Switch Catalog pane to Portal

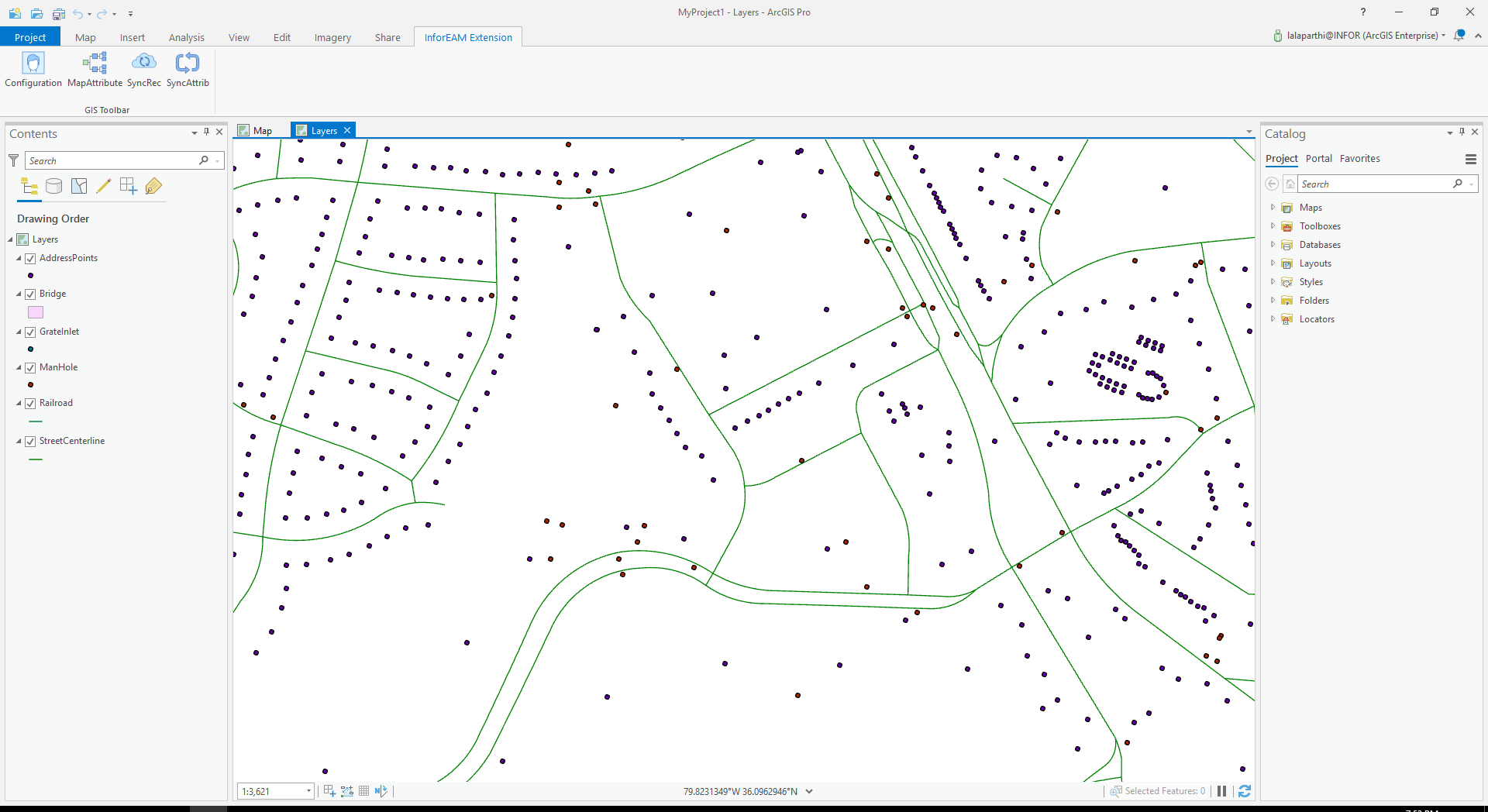[1318, 158]
